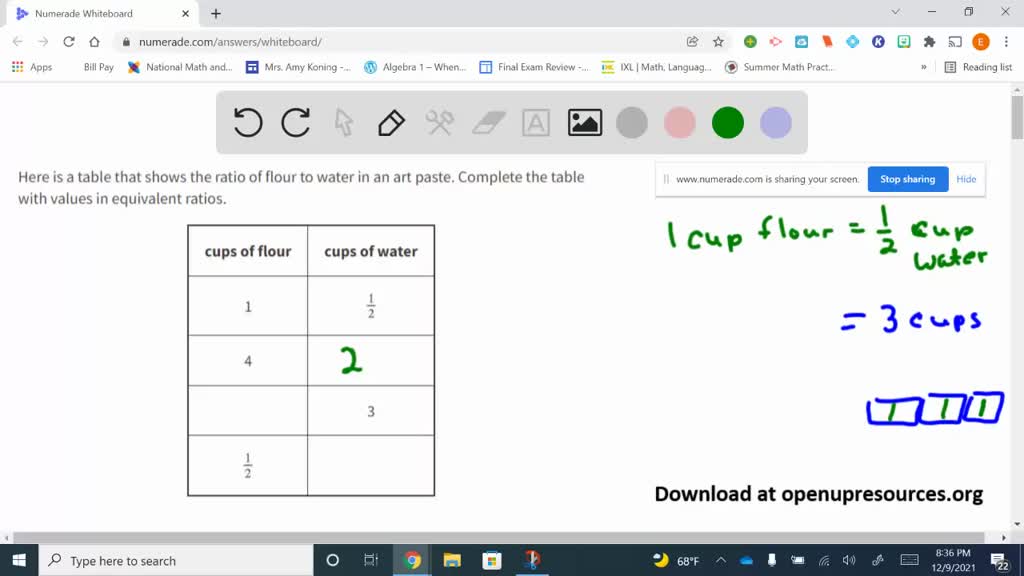Open the National Math and... bookmark

[180, 67]
